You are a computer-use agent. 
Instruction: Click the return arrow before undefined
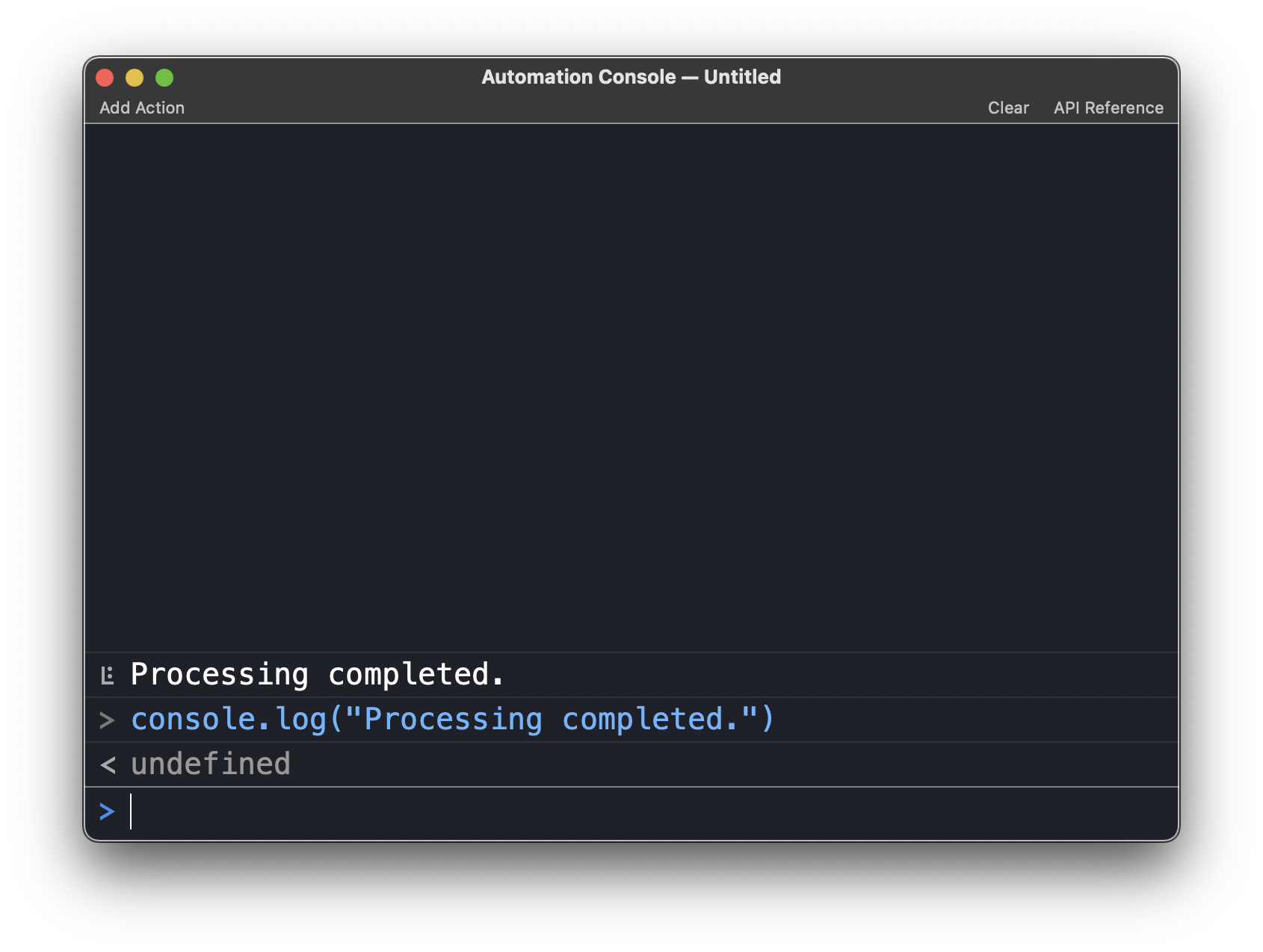pos(108,765)
